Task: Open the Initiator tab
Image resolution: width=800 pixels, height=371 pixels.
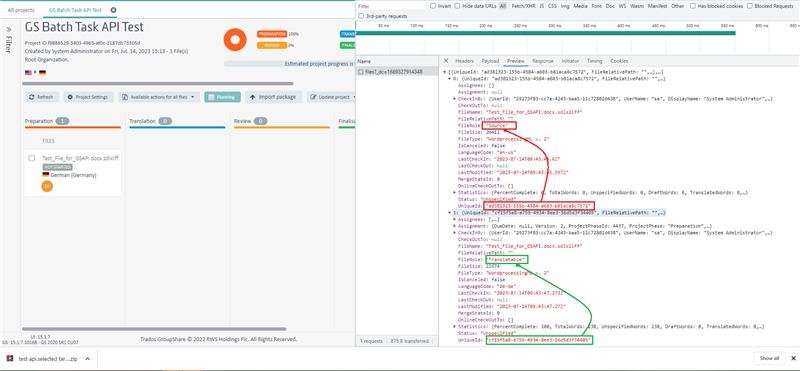Action: (x=570, y=61)
